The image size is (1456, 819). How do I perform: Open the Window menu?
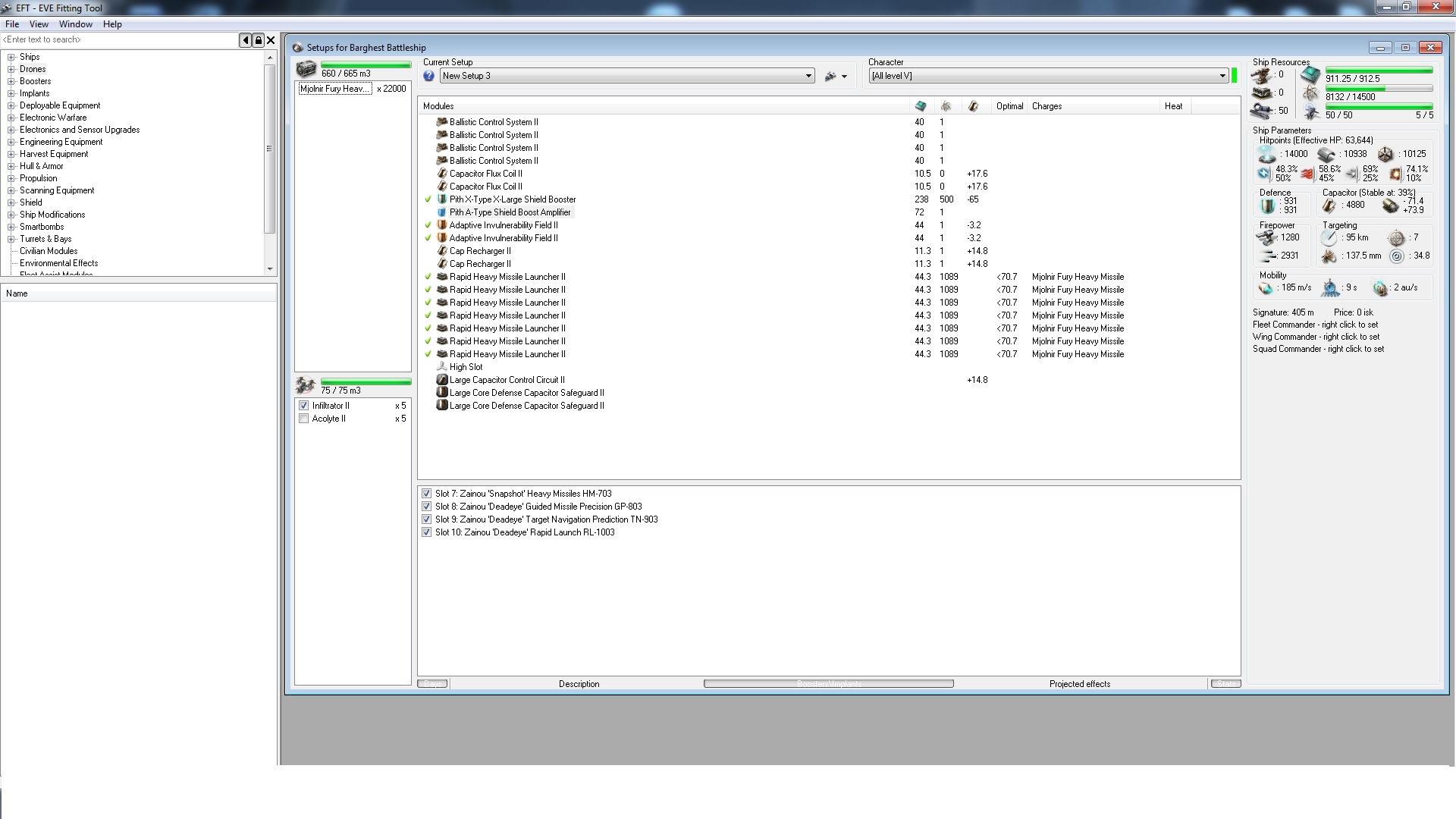tap(76, 24)
